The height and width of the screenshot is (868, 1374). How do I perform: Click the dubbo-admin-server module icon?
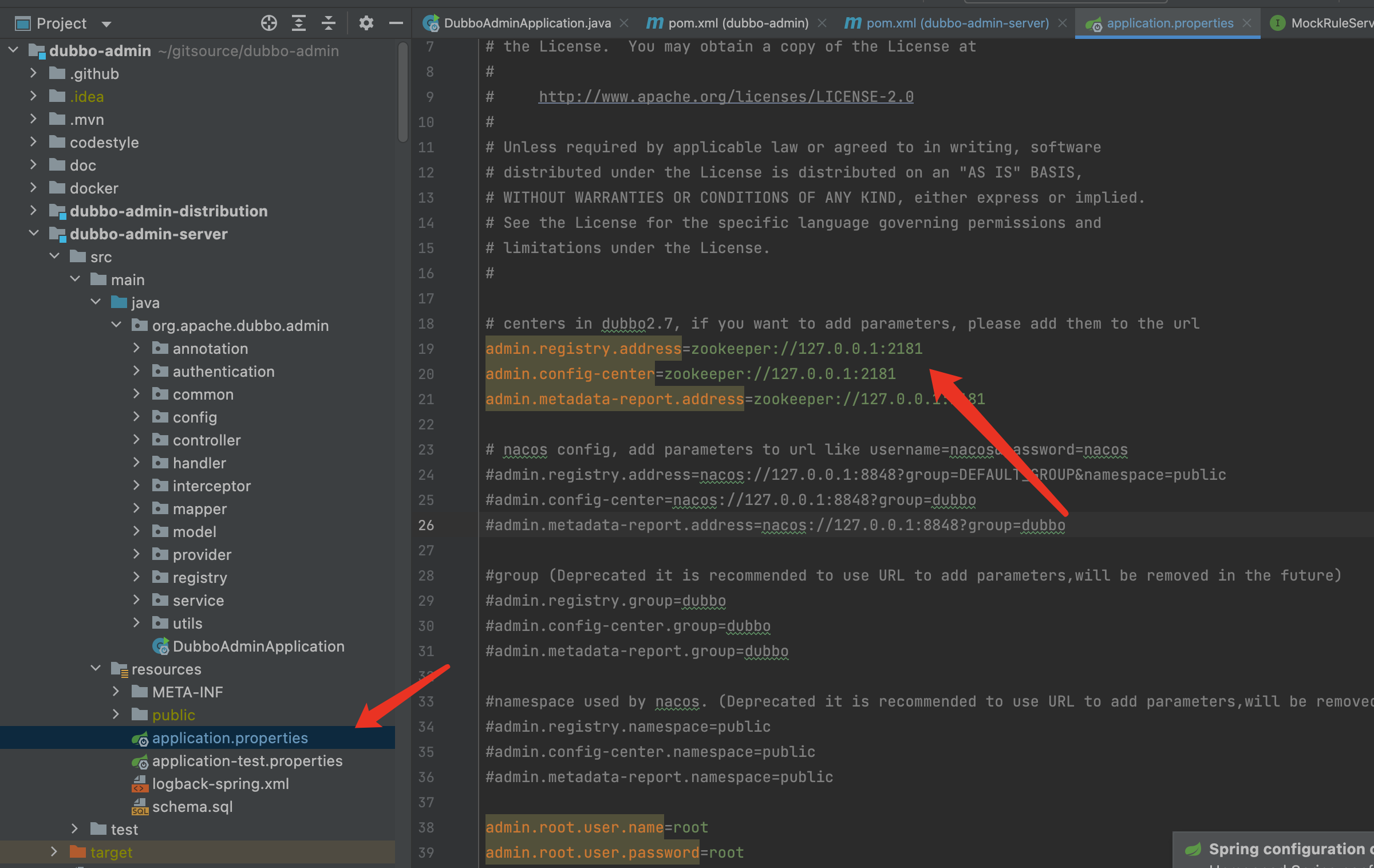(x=58, y=234)
